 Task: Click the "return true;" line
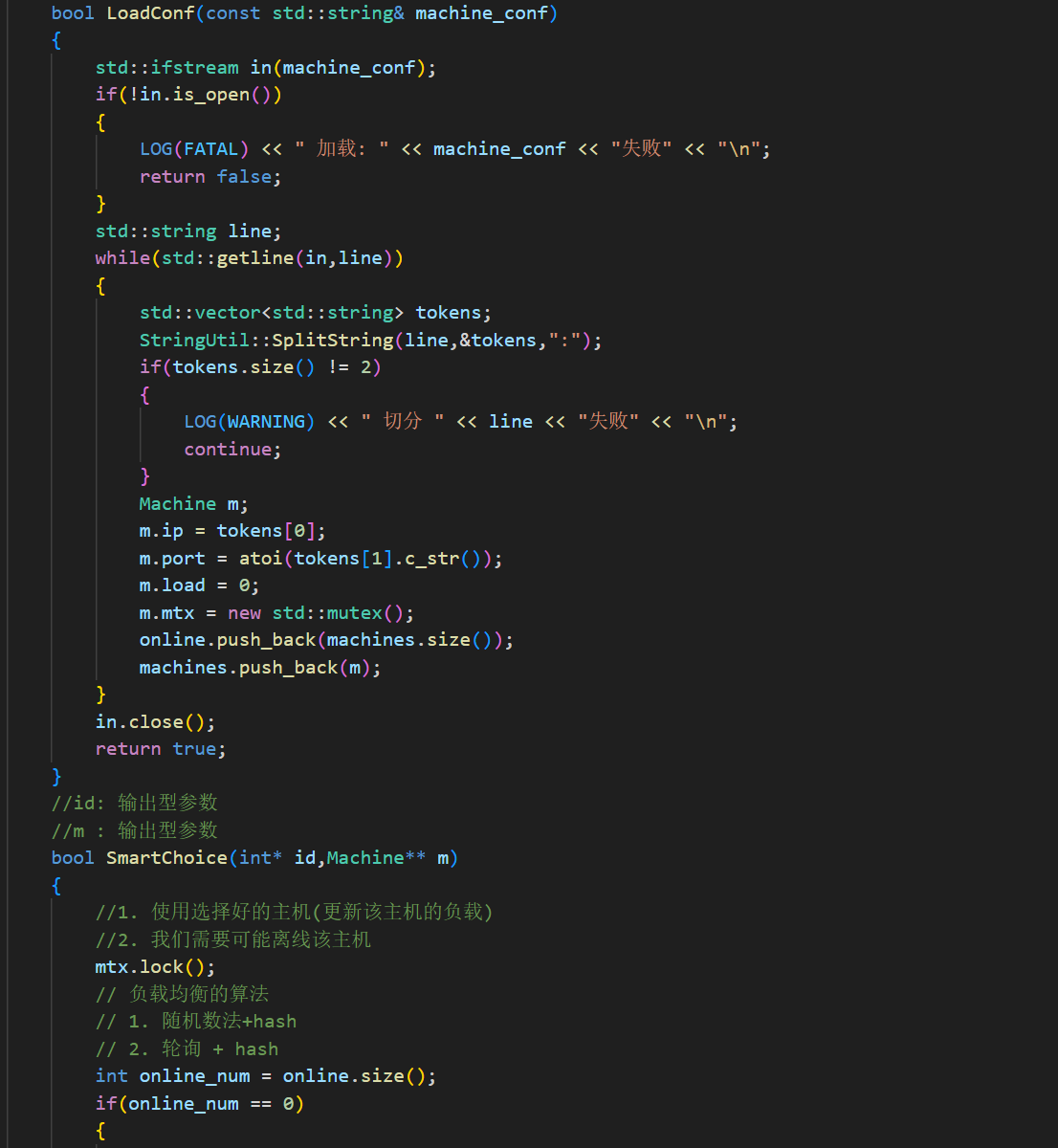tap(161, 749)
